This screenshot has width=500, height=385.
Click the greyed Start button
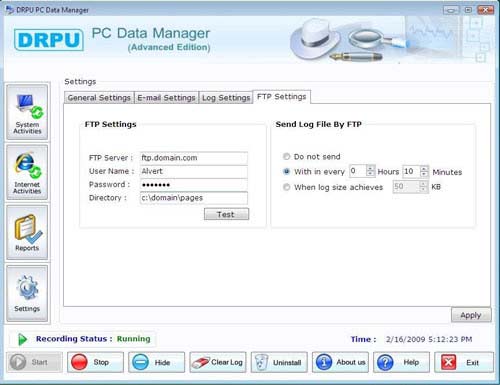pos(34,362)
